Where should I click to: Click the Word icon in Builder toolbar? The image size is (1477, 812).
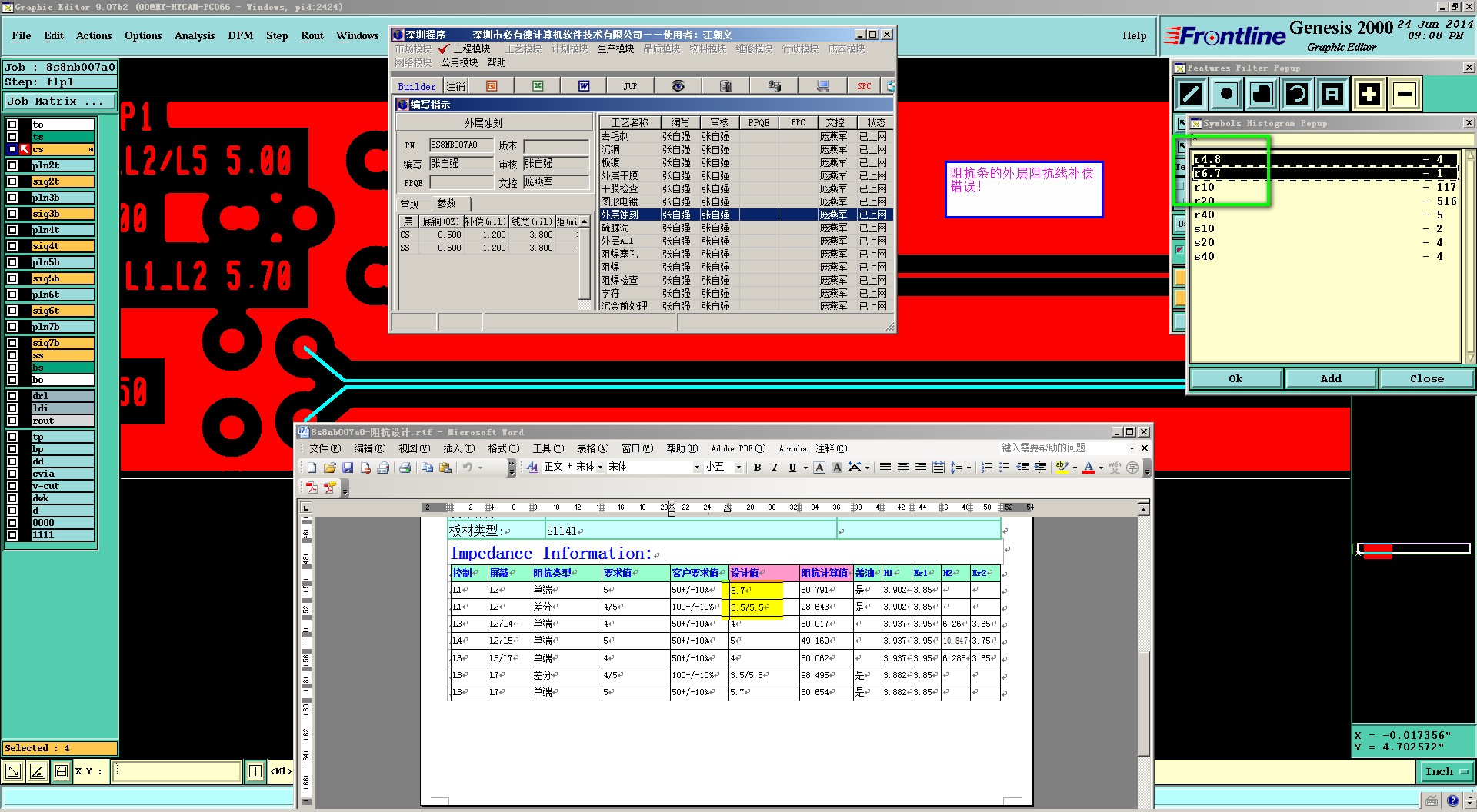tap(584, 86)
